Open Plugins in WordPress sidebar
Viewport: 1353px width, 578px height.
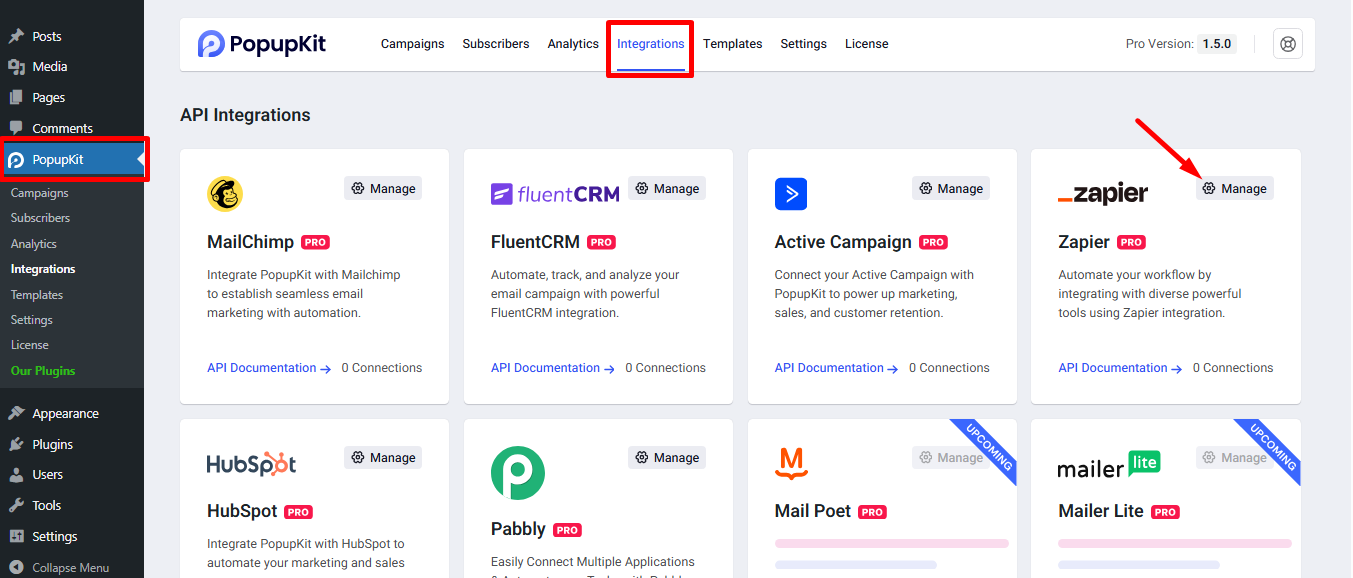52,444
